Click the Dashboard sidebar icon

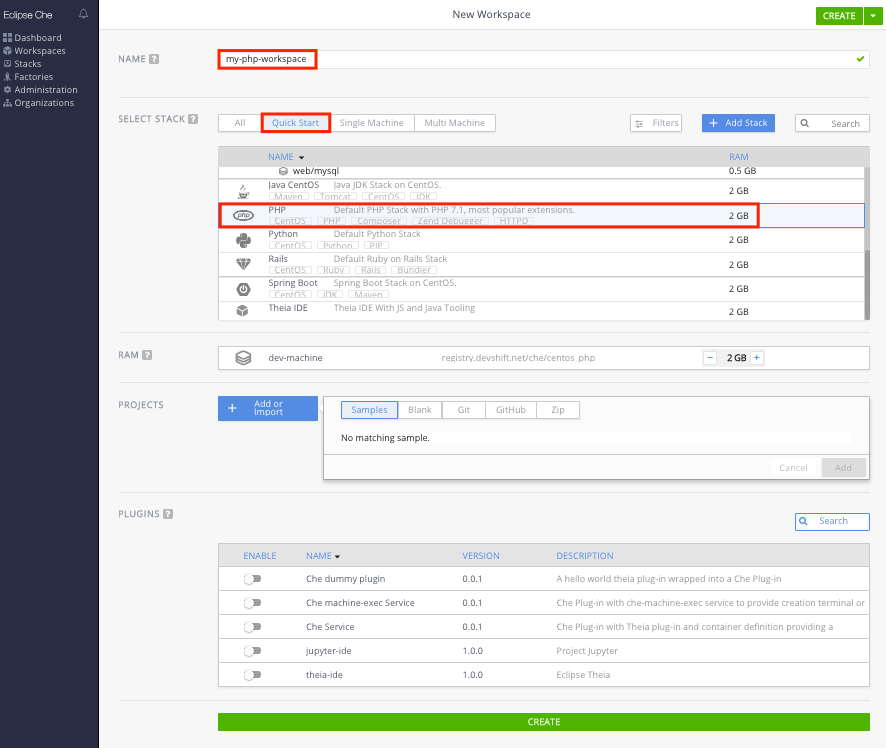tap(7, 38)
